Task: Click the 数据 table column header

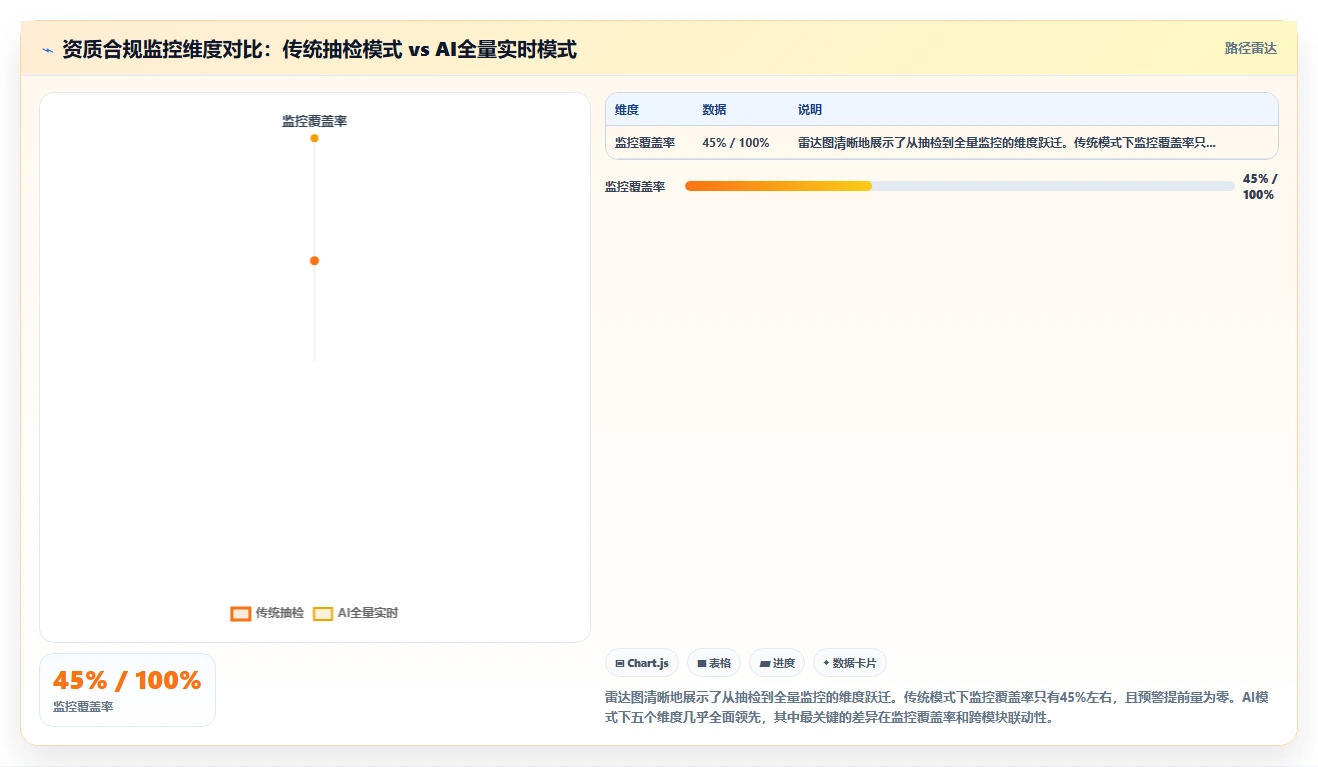Action: [x=714, y=110]
